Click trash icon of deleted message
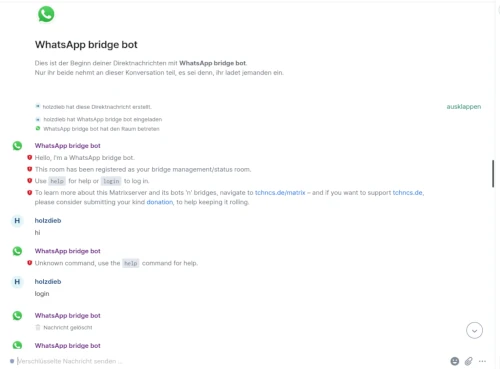This screenshot has height=369, width=500. pos(38,327)
